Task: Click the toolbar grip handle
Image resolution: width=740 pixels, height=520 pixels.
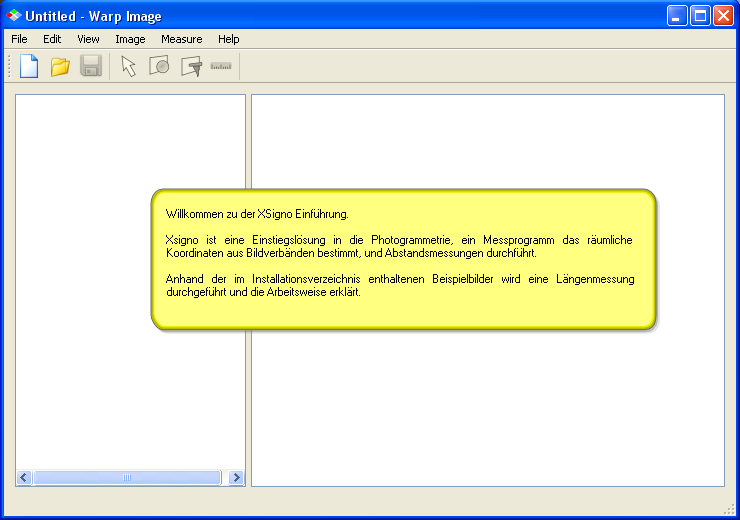Action: tap(9, 66)
